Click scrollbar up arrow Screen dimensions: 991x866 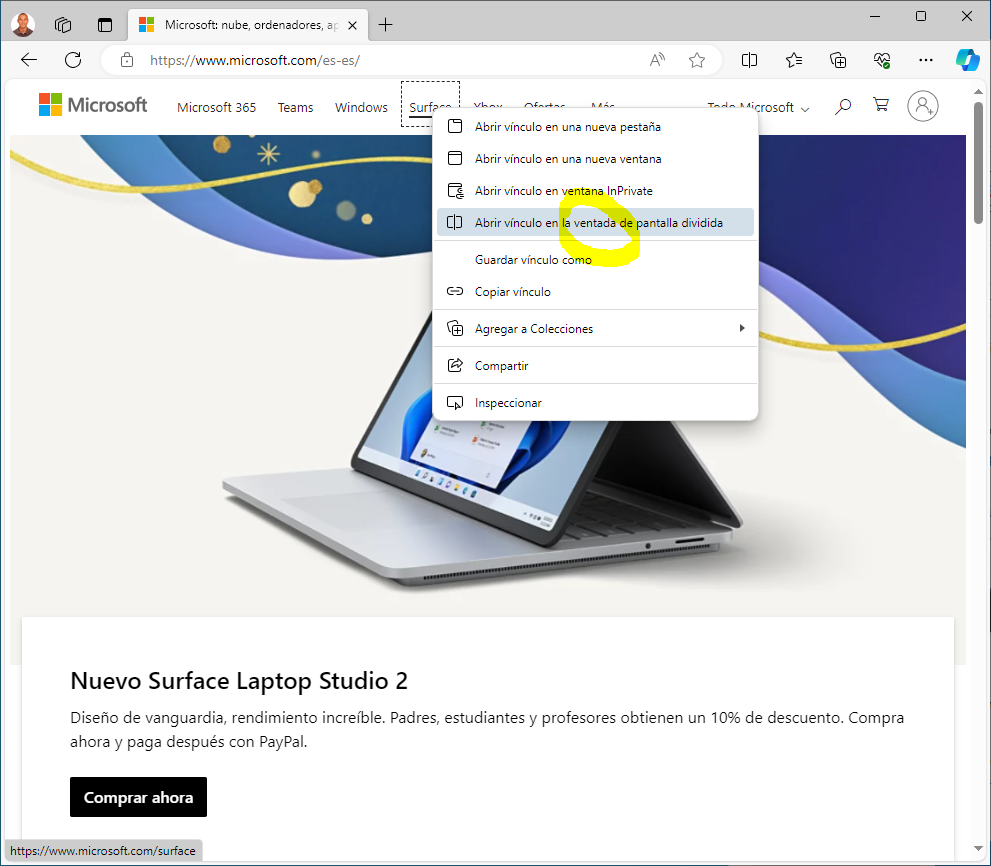tap(978, 92)
